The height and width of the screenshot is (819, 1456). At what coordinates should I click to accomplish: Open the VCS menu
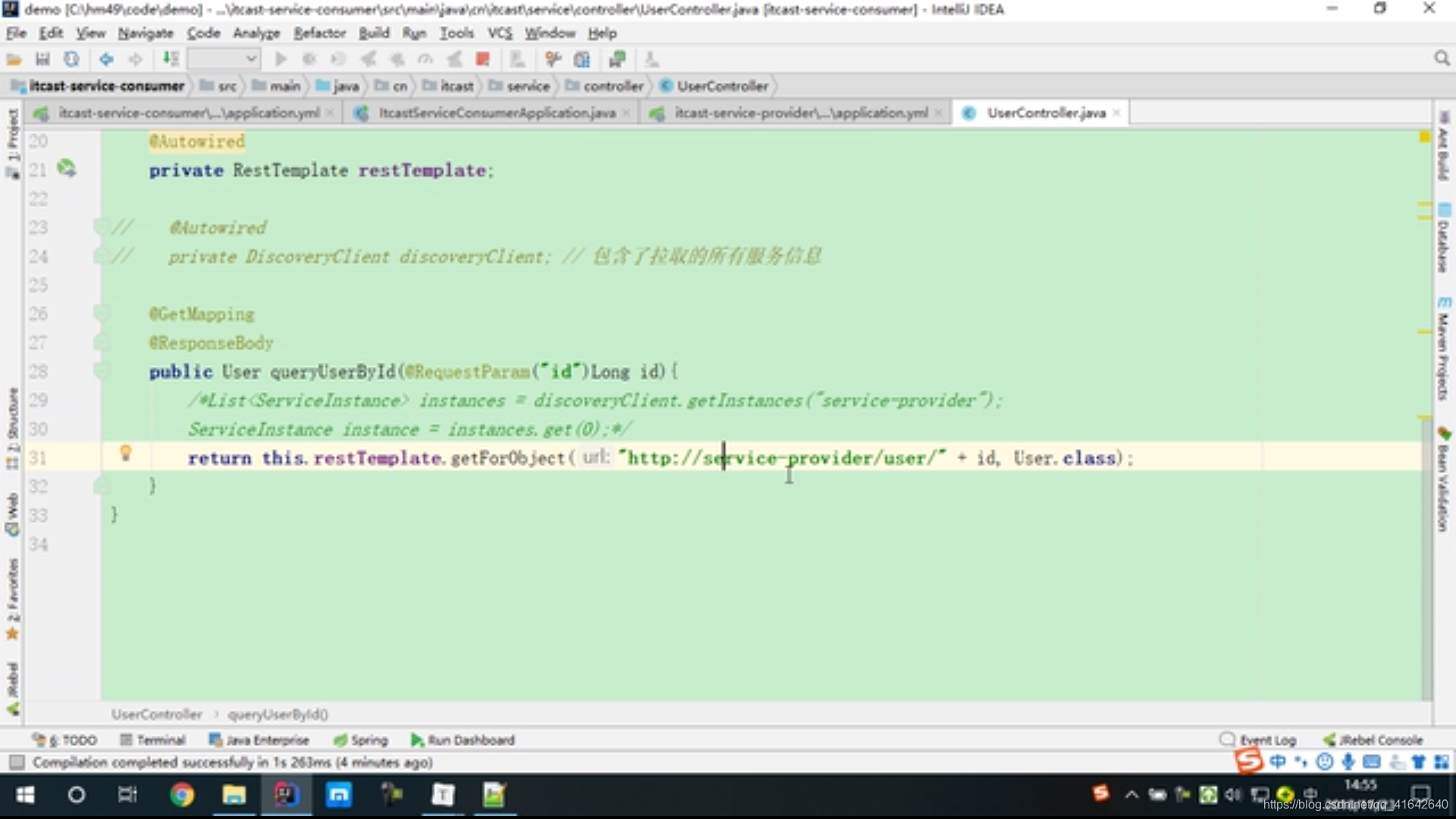coord(500,33)
